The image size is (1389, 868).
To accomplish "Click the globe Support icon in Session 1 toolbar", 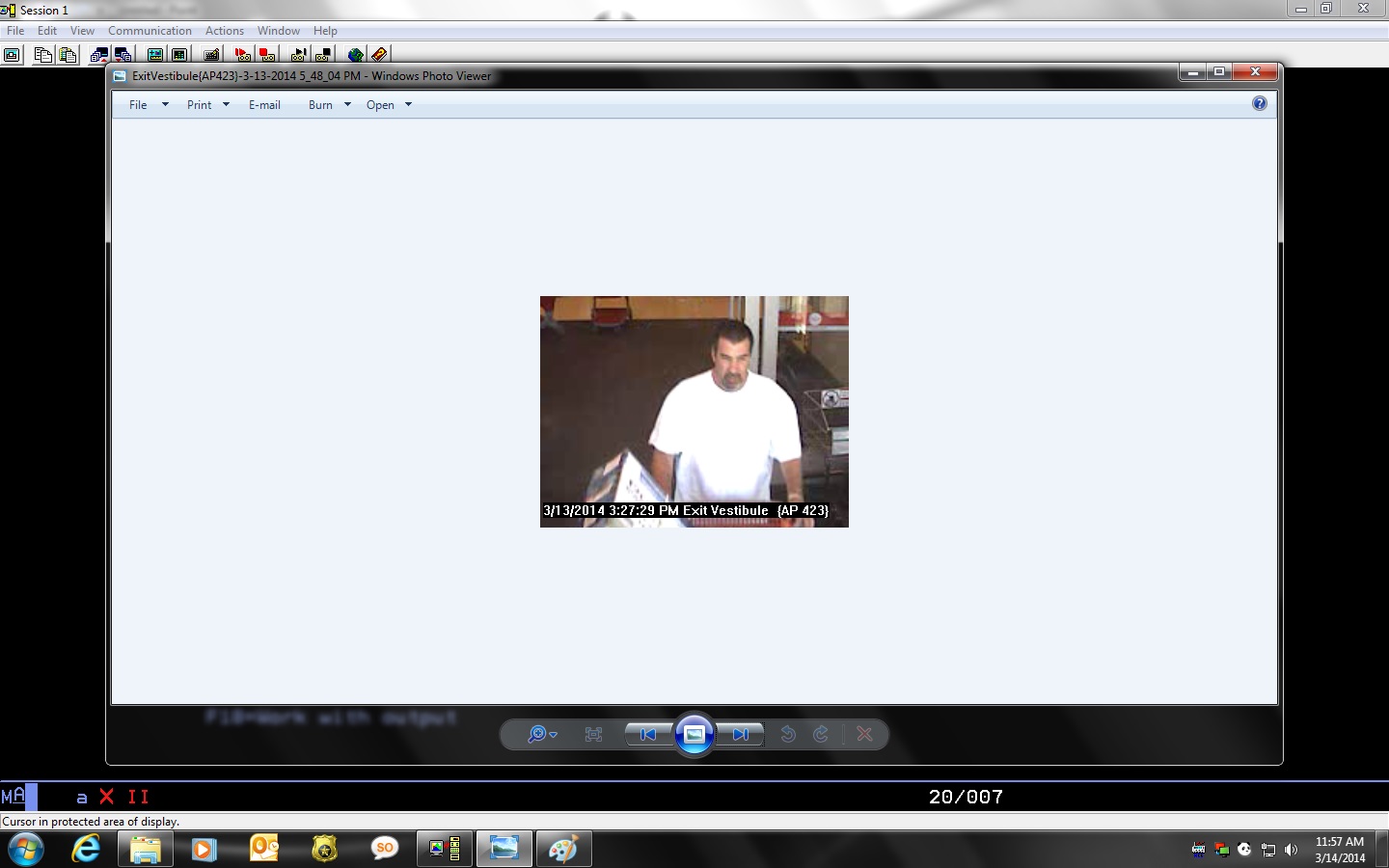I will pyautogui.click(x=355, y=55).
